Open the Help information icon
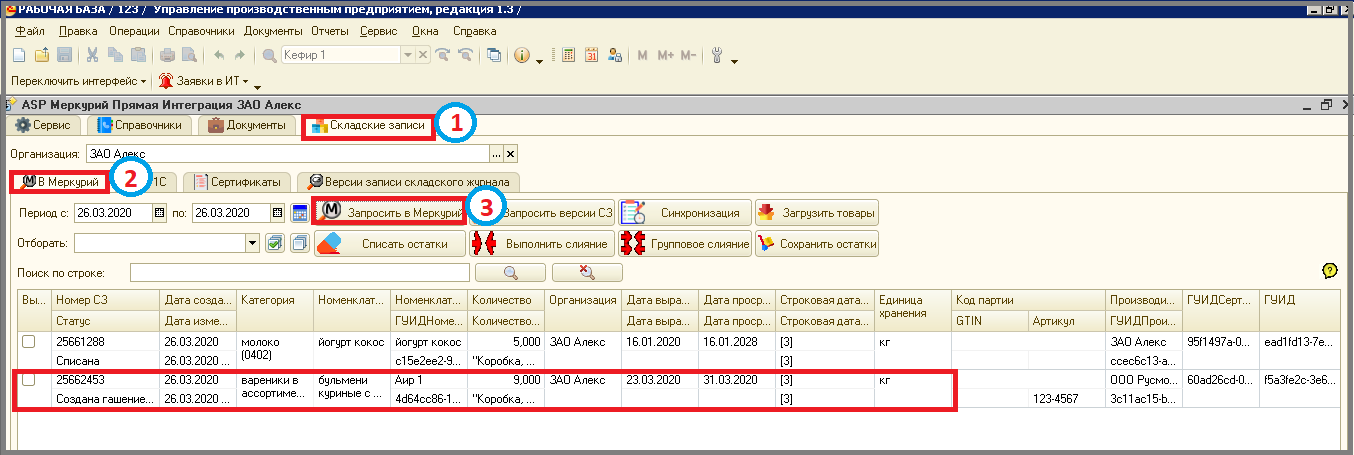Screen dimensions: 1354x455 pos(522,56)
